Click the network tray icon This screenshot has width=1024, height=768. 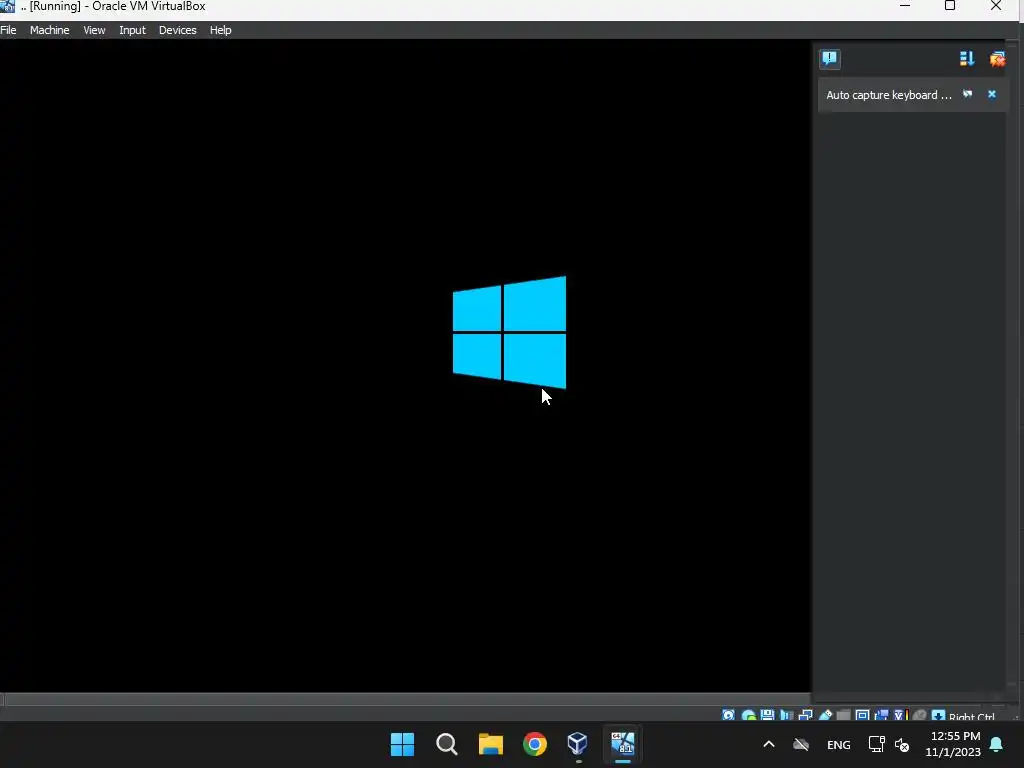[876, 744]
